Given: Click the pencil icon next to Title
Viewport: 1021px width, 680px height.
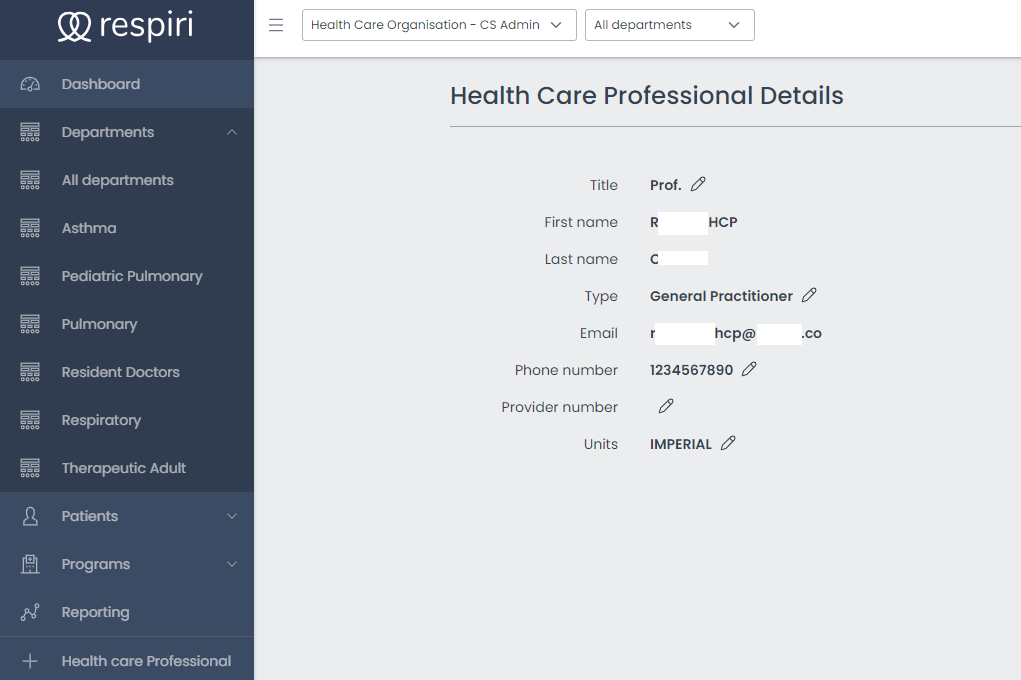Looking at the screenshot, I should 698,184.
